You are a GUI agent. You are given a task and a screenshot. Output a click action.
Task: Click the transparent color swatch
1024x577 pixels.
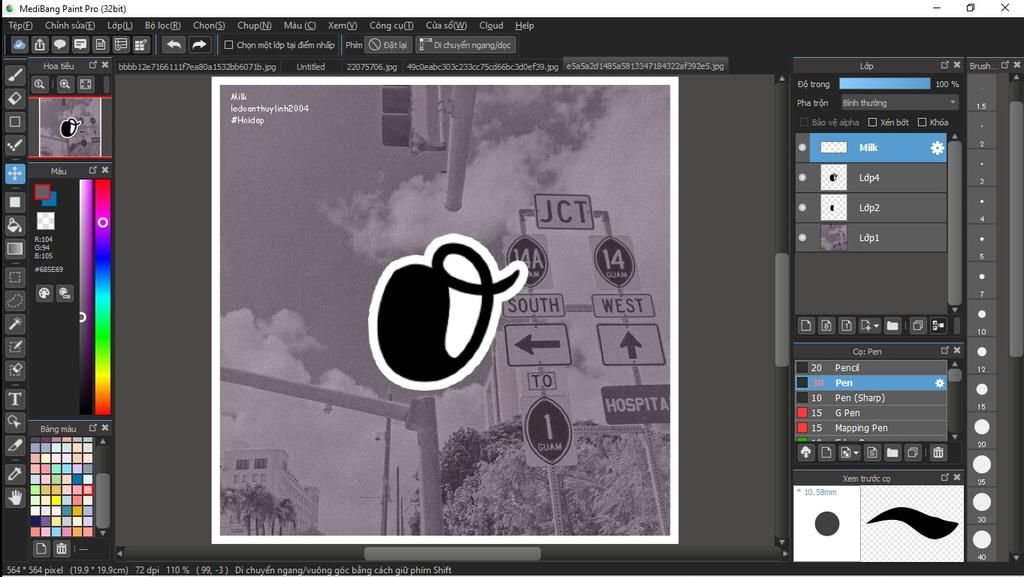coord(45,221)
